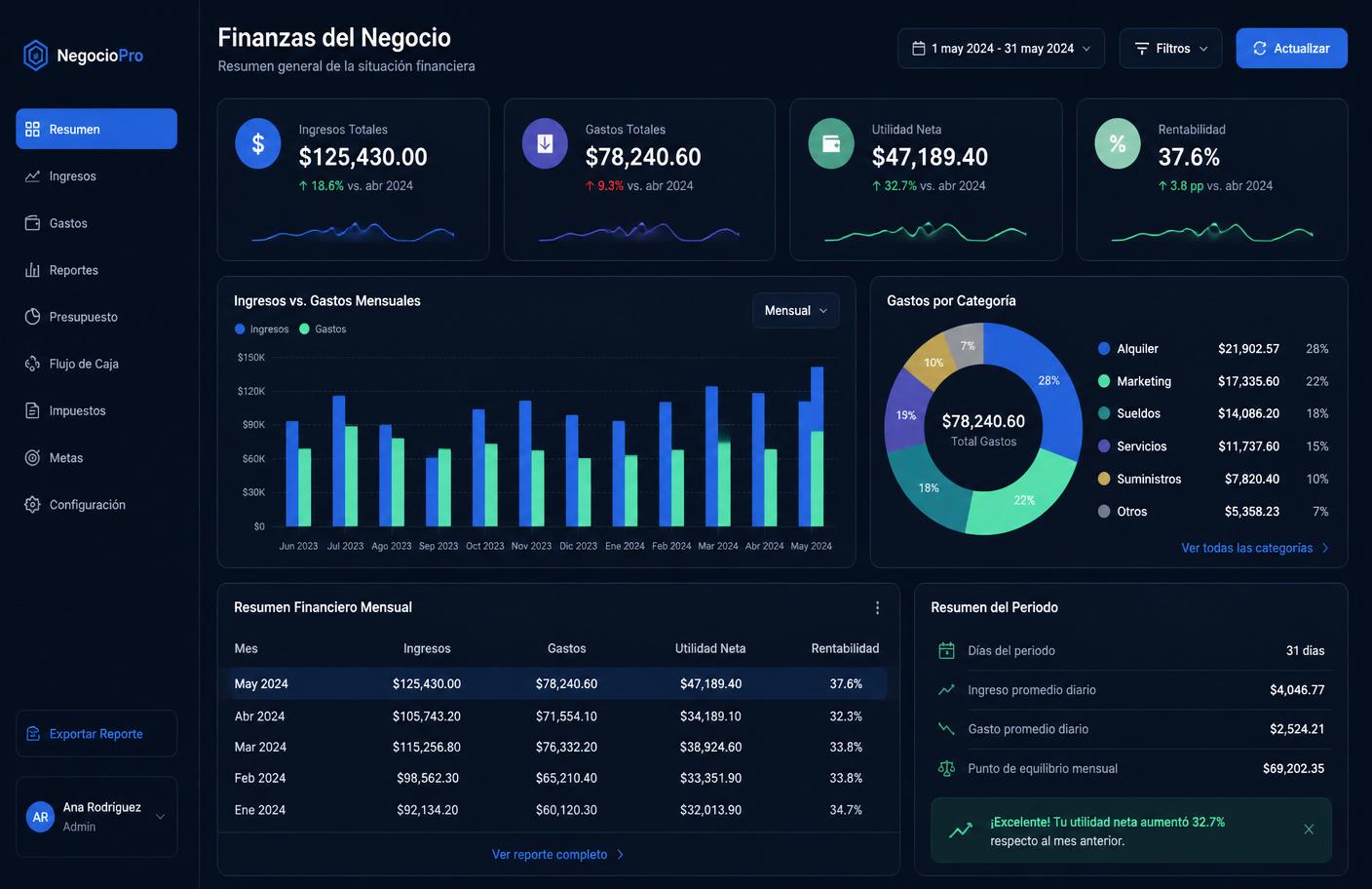The height and width of the screenshot is (889, 1372).
Task: Click the NegocioPro hexagon logo
Action: 35,56
